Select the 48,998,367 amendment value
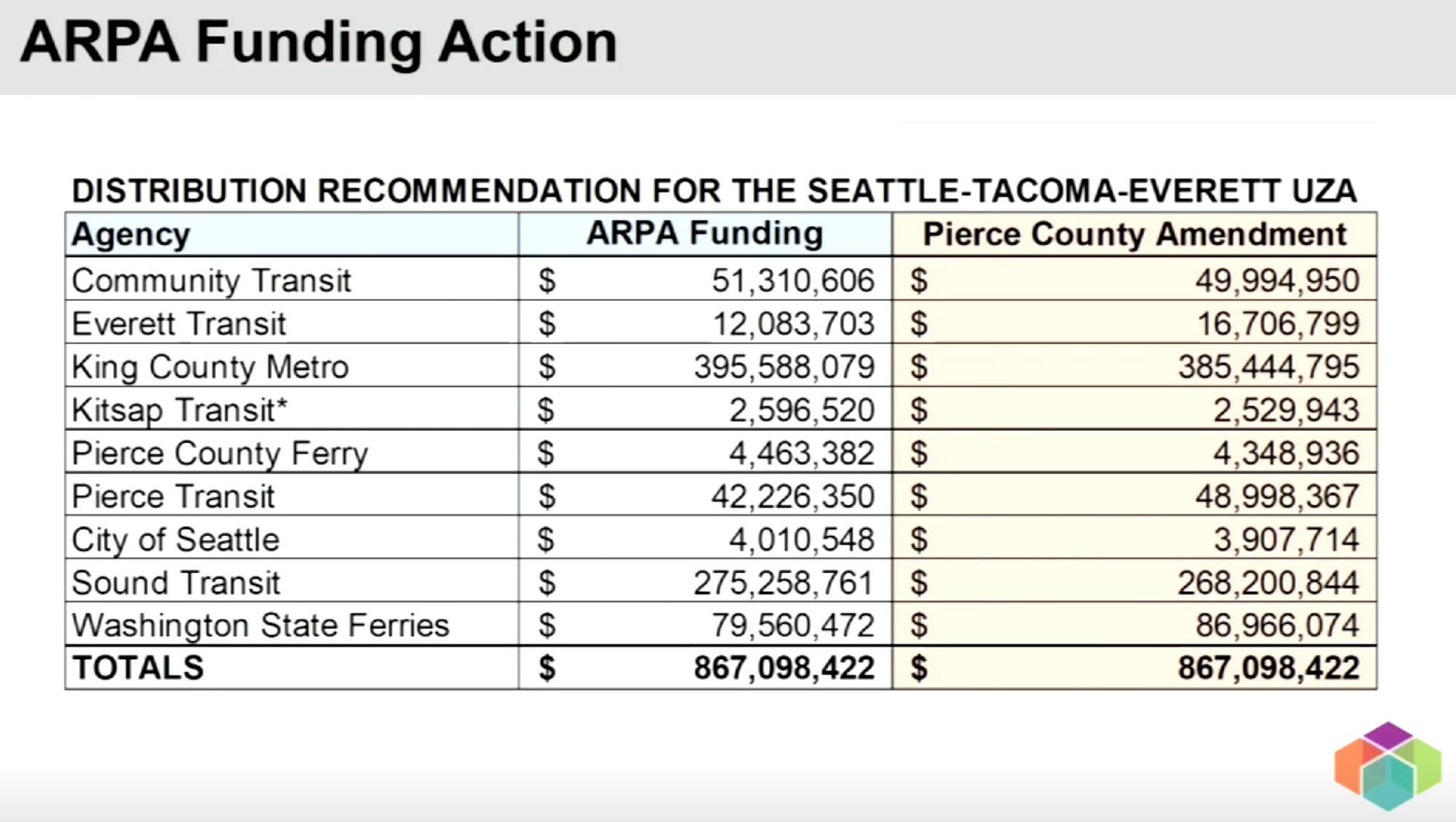This screenshot has height=822, width=1456. 1277,497
